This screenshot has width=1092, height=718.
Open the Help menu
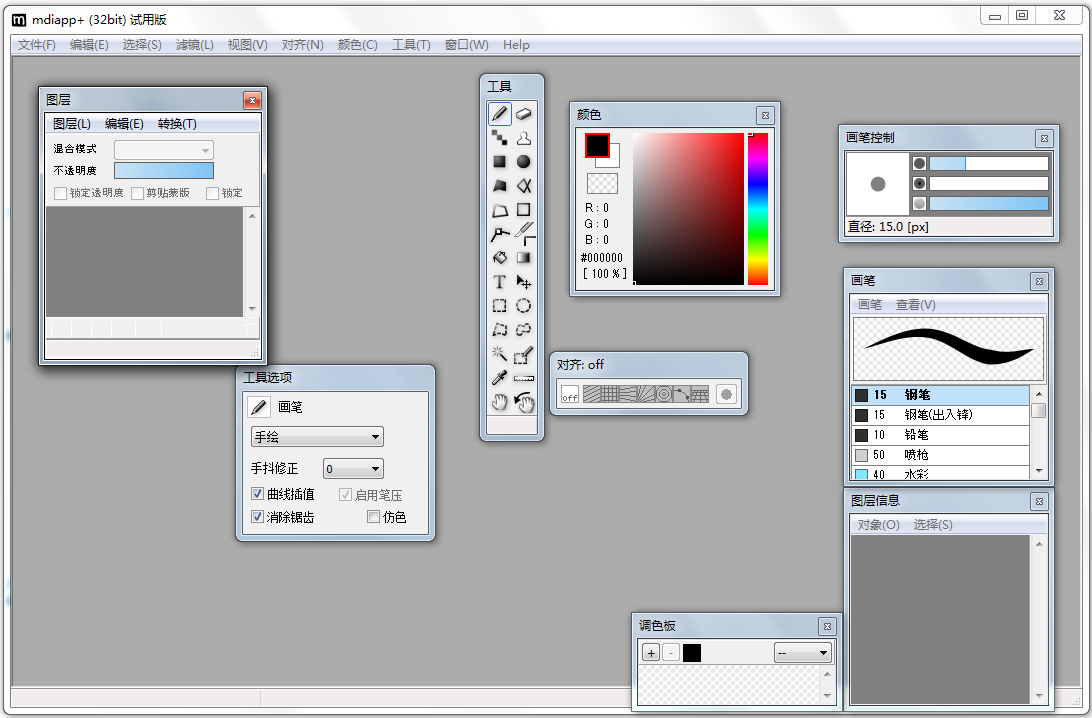[516, 45]
